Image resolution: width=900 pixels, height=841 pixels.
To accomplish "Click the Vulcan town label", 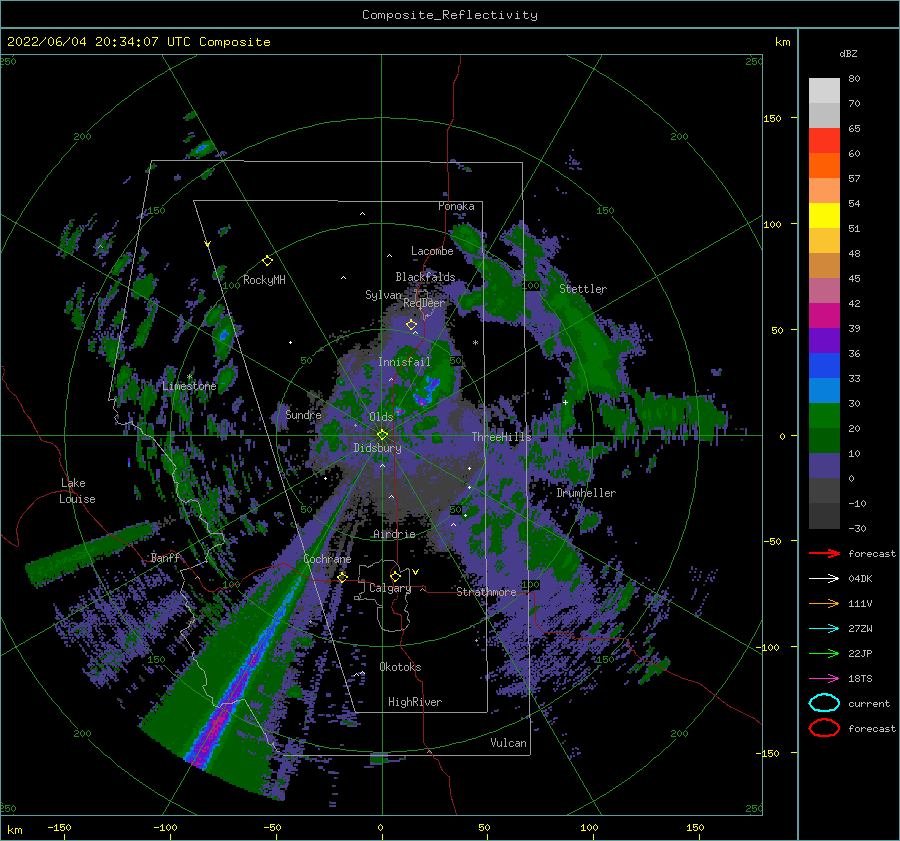I will pyautogui.click(x=508, y=743).
